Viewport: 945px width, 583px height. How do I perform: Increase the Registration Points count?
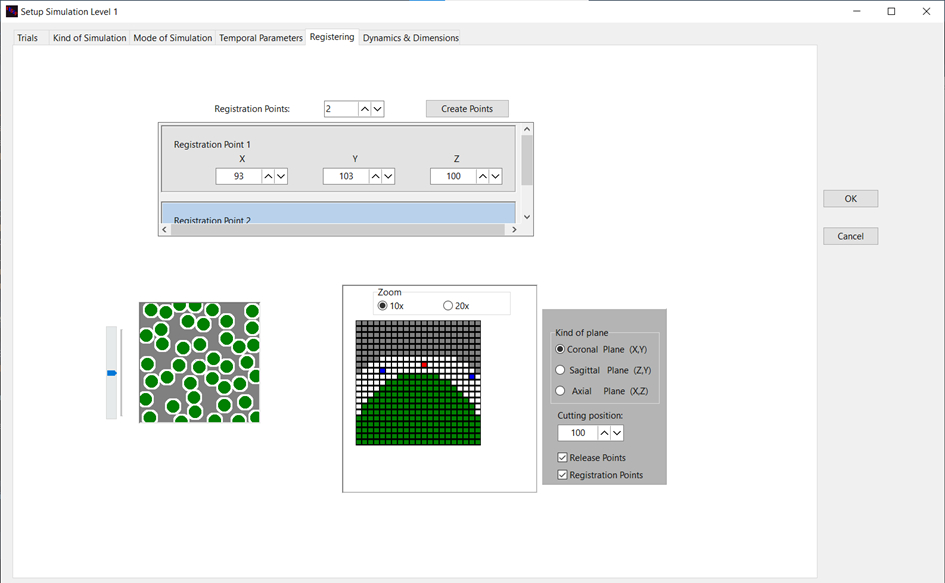point(364,108)
